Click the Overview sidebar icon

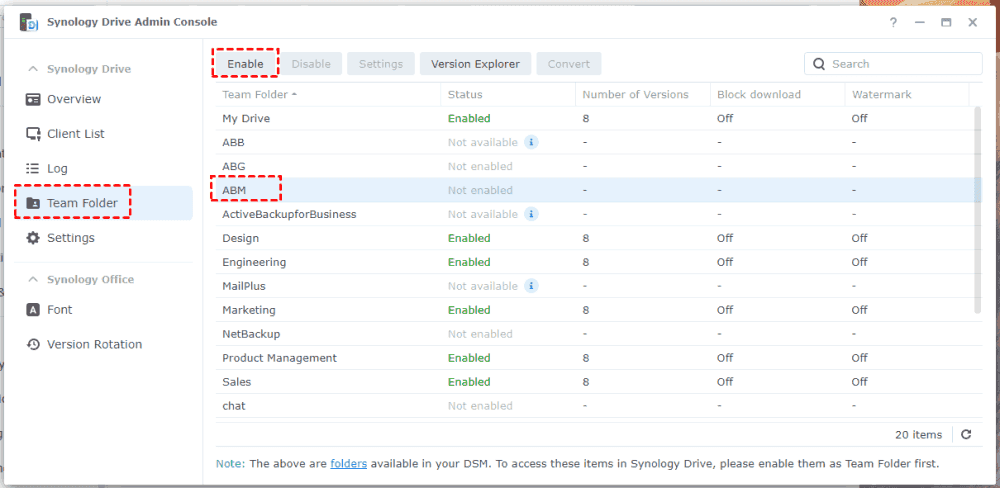coord(33,100)
